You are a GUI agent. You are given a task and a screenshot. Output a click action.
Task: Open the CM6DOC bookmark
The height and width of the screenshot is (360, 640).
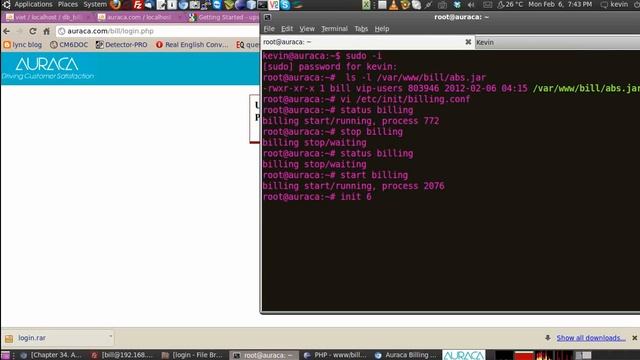(x=69, y=45)
